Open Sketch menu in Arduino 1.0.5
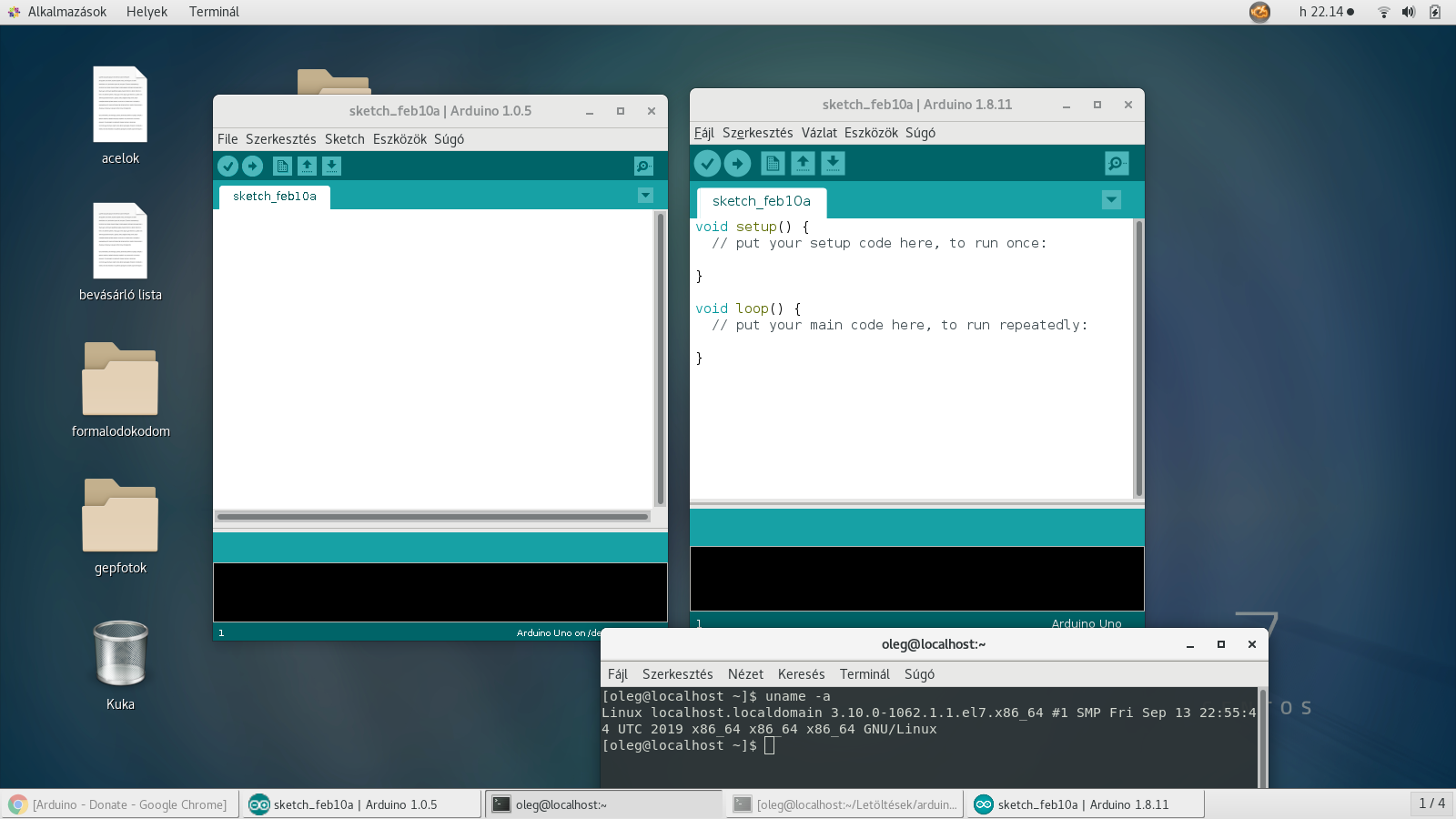Screen dimensions: 1456x819 click(345, 139)
